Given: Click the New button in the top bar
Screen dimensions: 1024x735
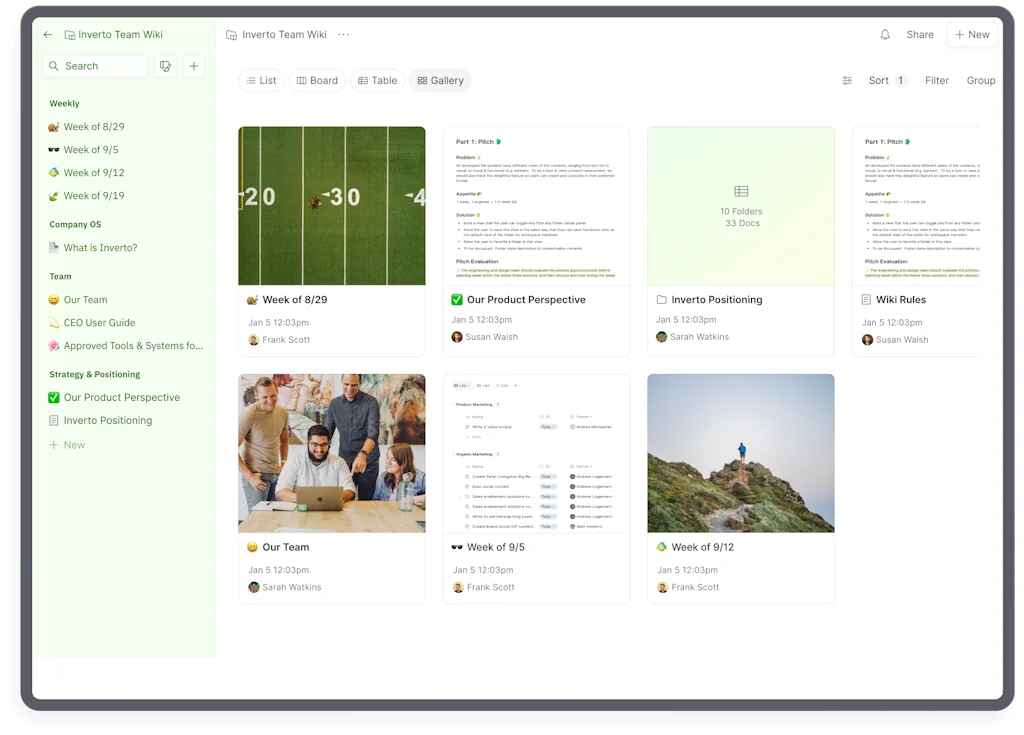Looking at the screenshot, I should (x=971, y=35).
